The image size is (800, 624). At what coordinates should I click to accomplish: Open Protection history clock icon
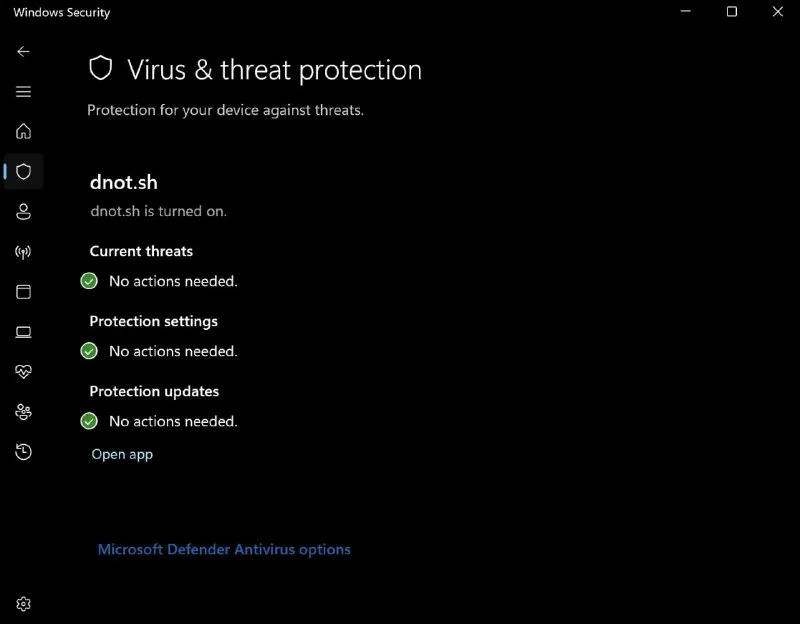tap(24, 452)
